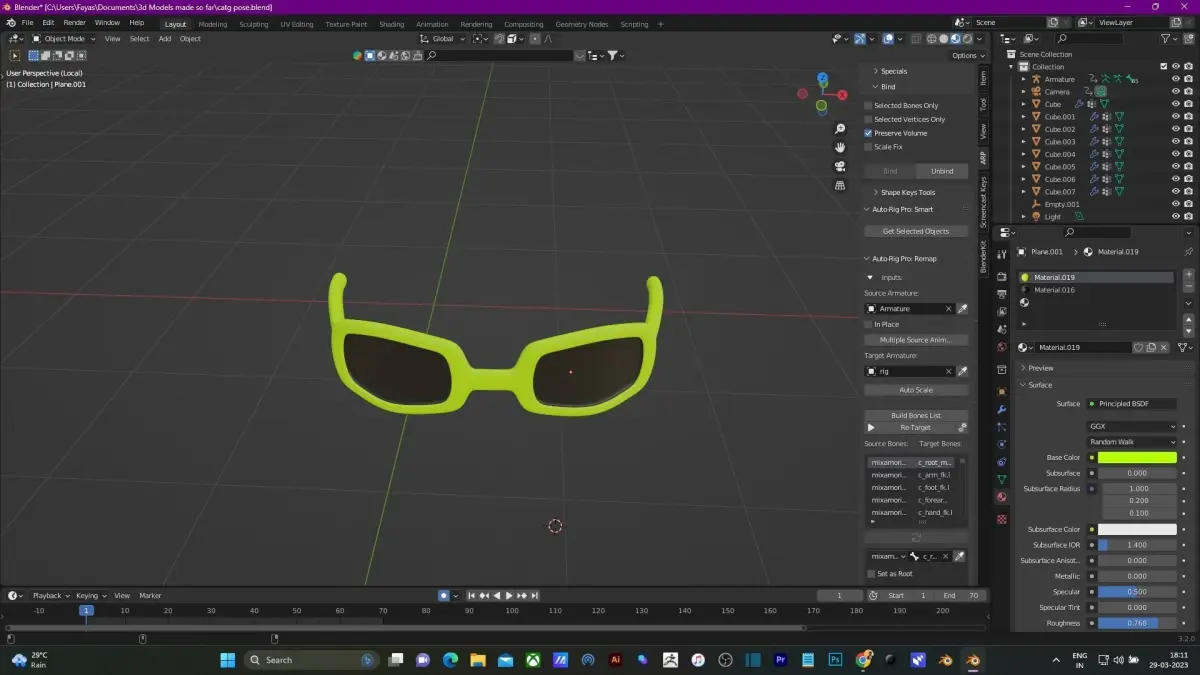Screen dimensions: 1200x675
Task: Switch to Sculpting workspace tab
Action: click(x=253, y=24)
